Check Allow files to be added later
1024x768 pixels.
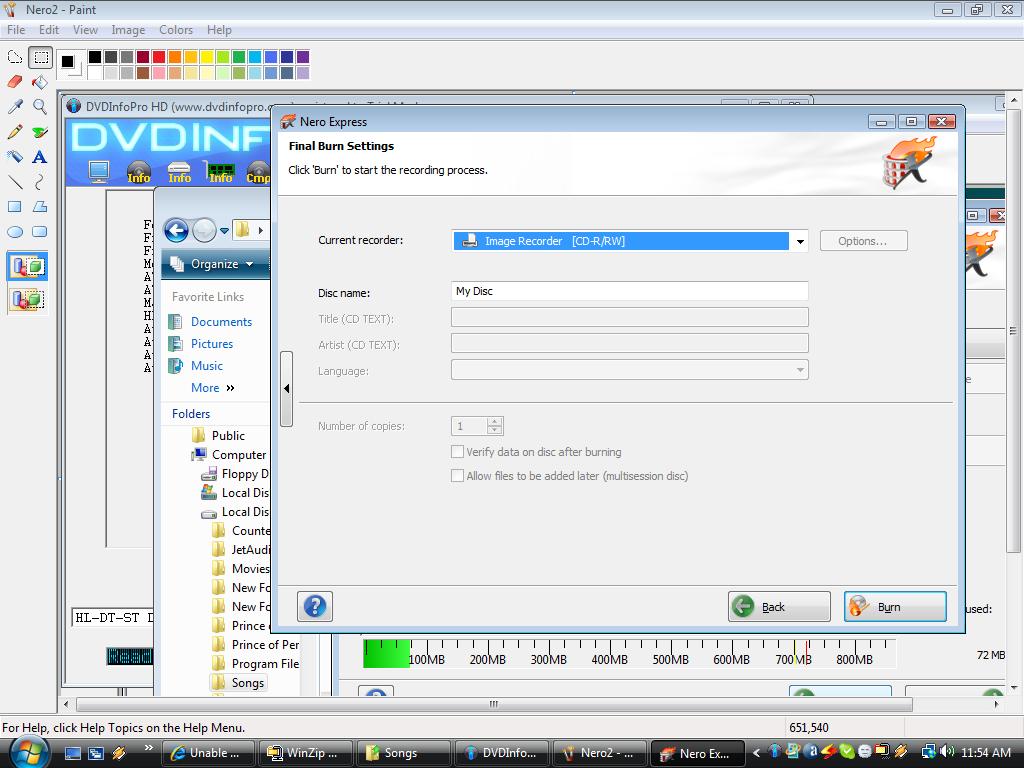point(458,476)
